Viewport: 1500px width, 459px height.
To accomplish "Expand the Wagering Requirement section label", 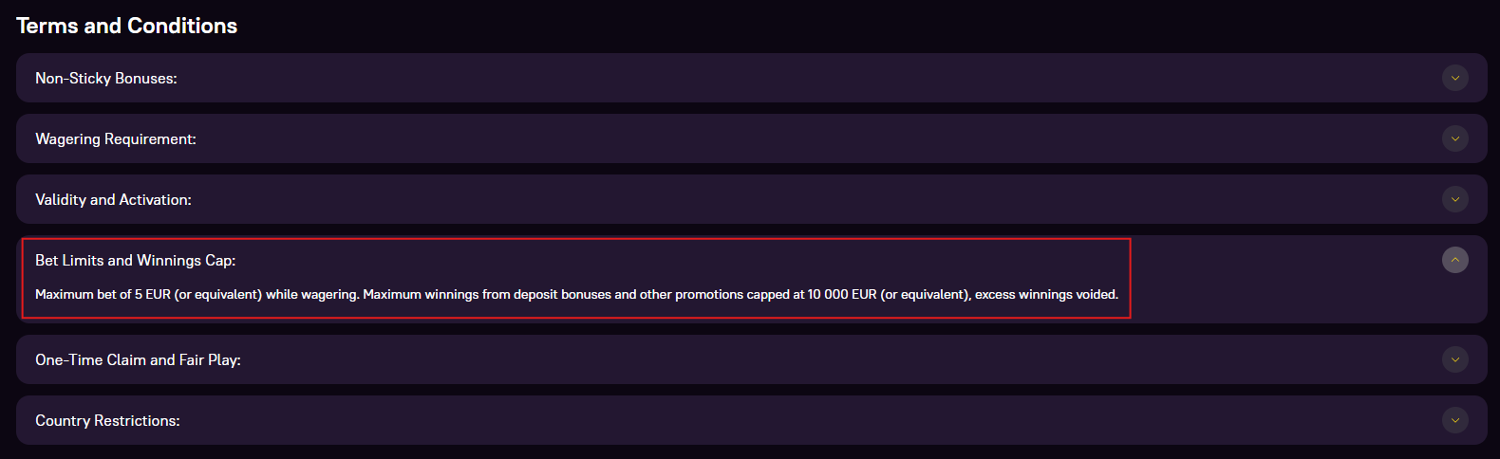I will 115,139.
